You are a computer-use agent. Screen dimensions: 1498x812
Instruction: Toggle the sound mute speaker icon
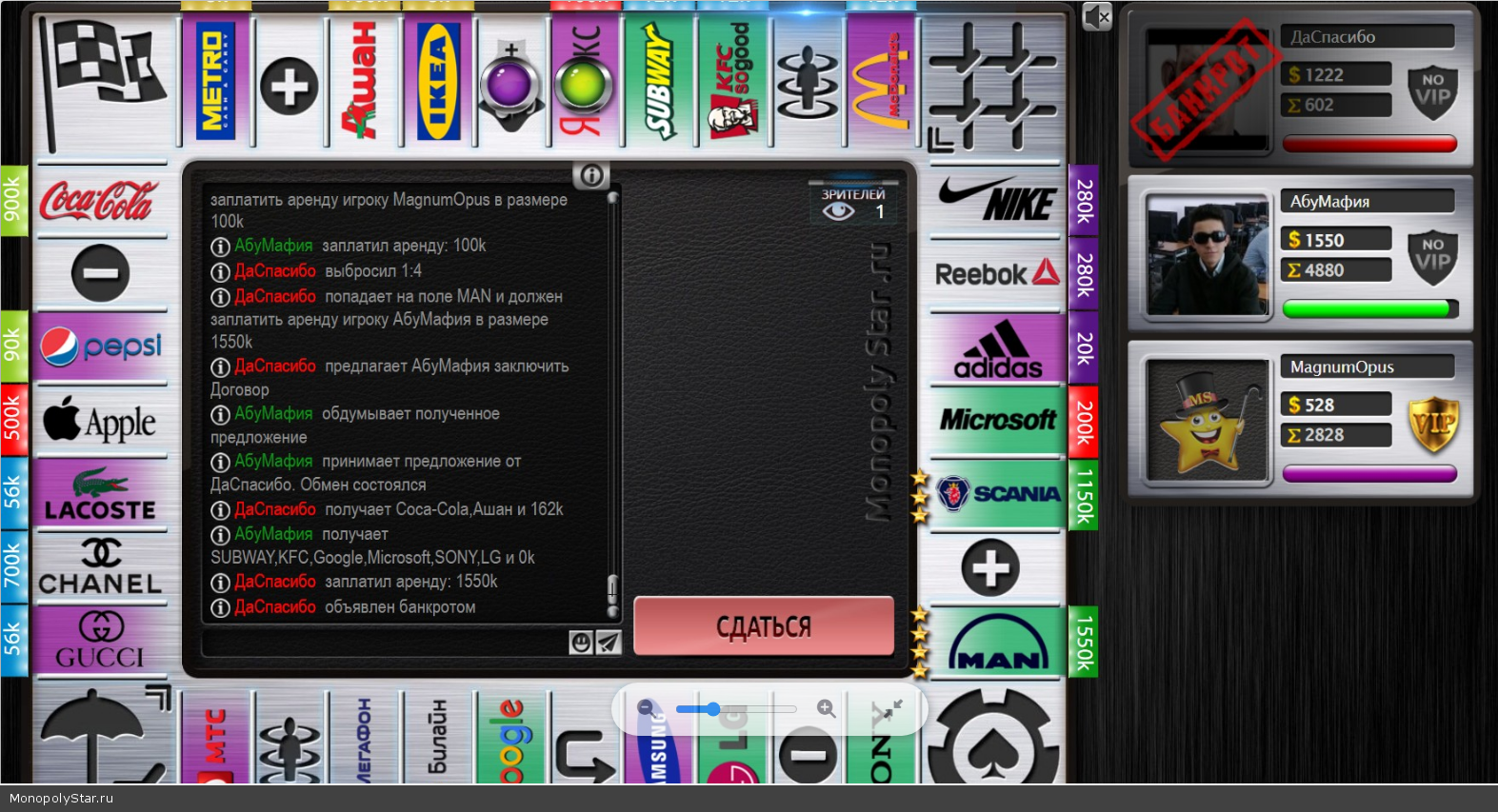coord(1097,16)
